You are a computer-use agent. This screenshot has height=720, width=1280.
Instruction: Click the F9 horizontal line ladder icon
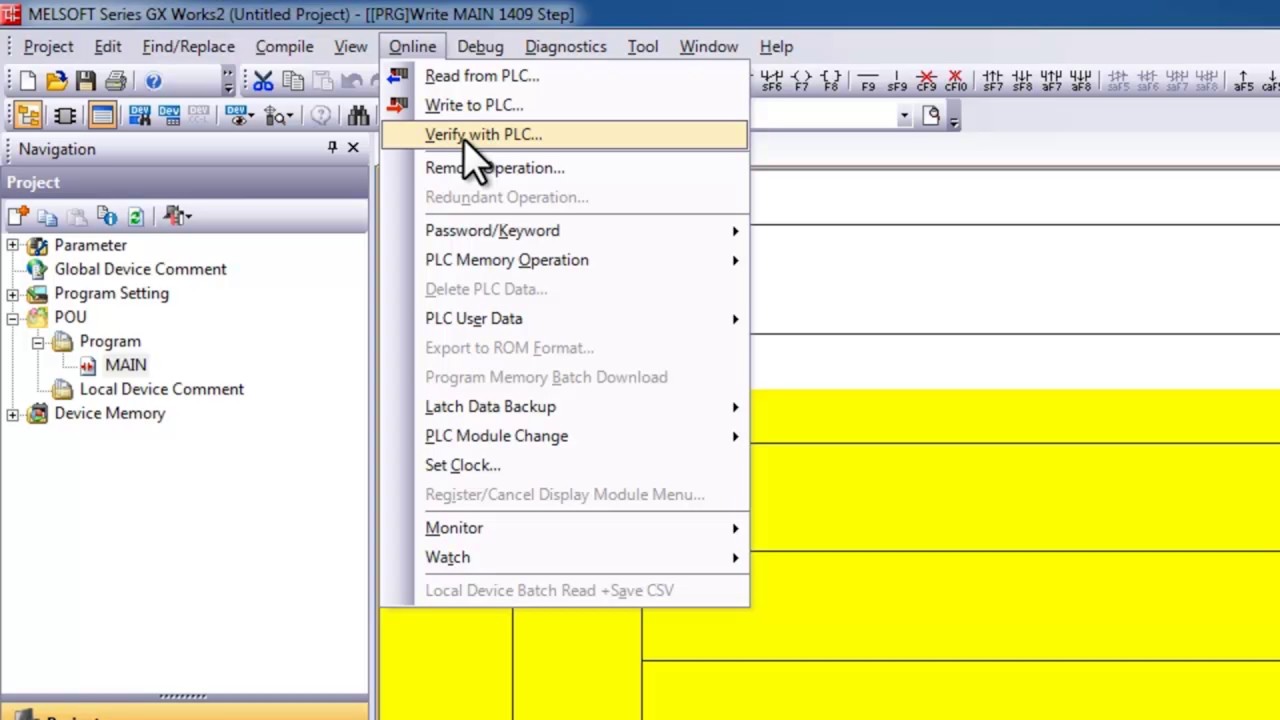(x=868, y=81)
